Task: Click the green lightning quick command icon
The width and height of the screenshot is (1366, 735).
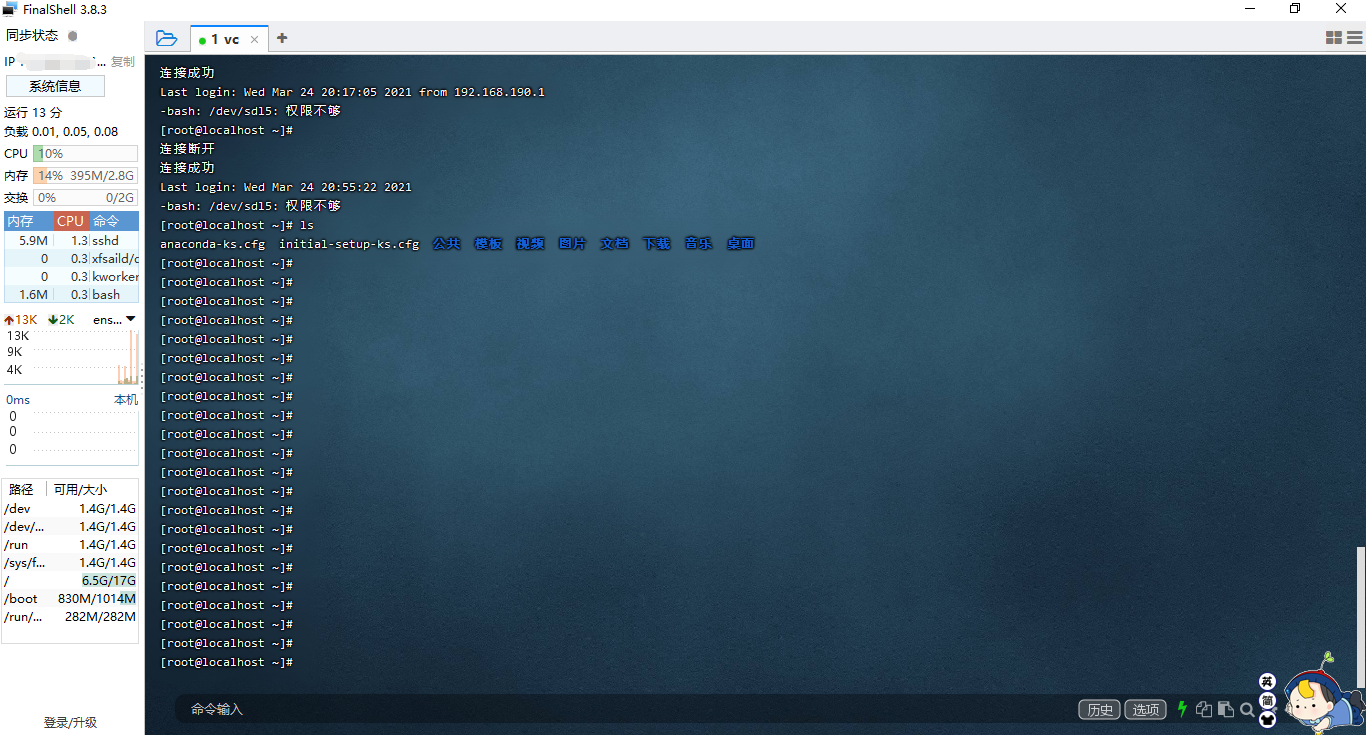Action: coord(1183,709)
